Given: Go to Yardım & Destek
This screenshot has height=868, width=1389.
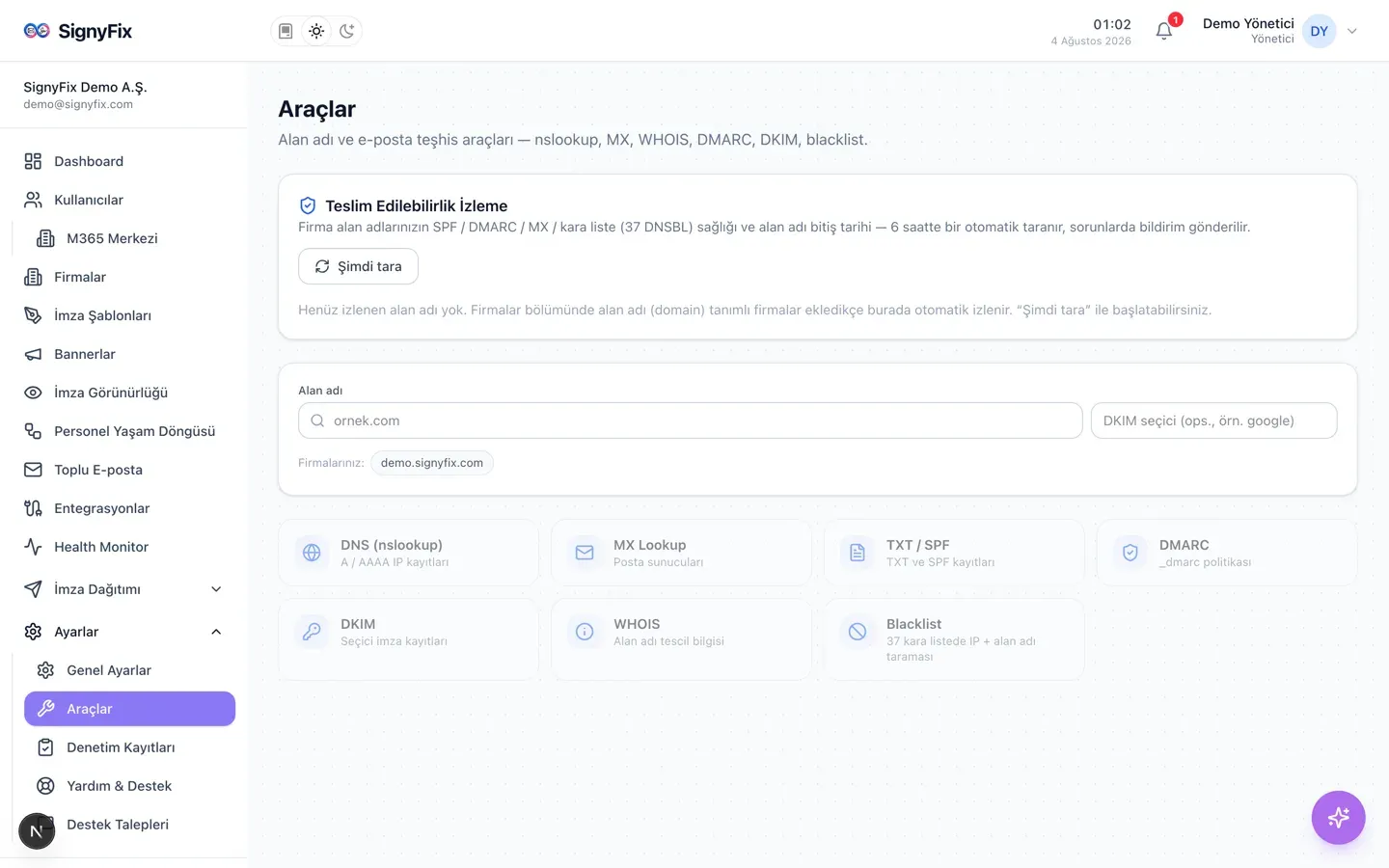Looking at the screenshot, I should pyautogui.click(x=129, y=786).
